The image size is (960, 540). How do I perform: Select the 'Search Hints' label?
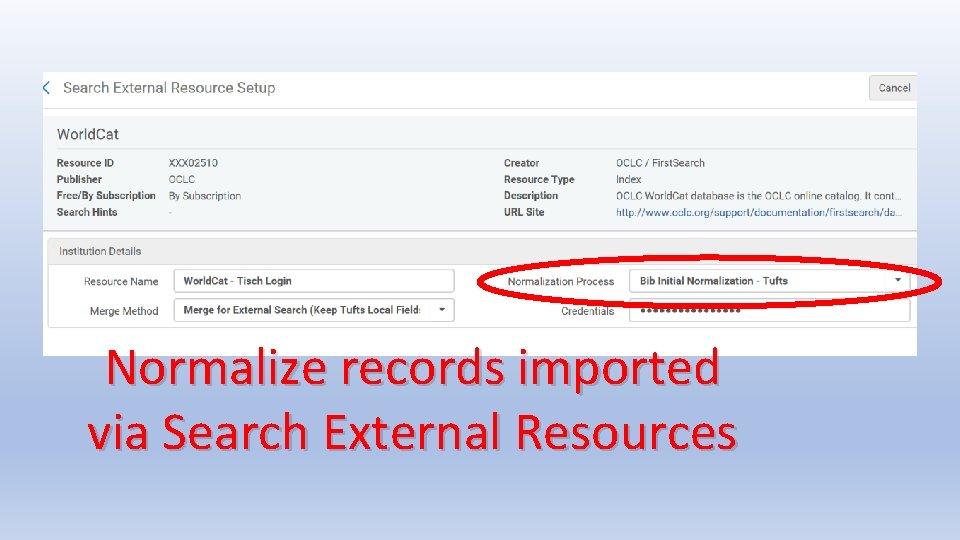pyautogui.click(x=87, y=212)
